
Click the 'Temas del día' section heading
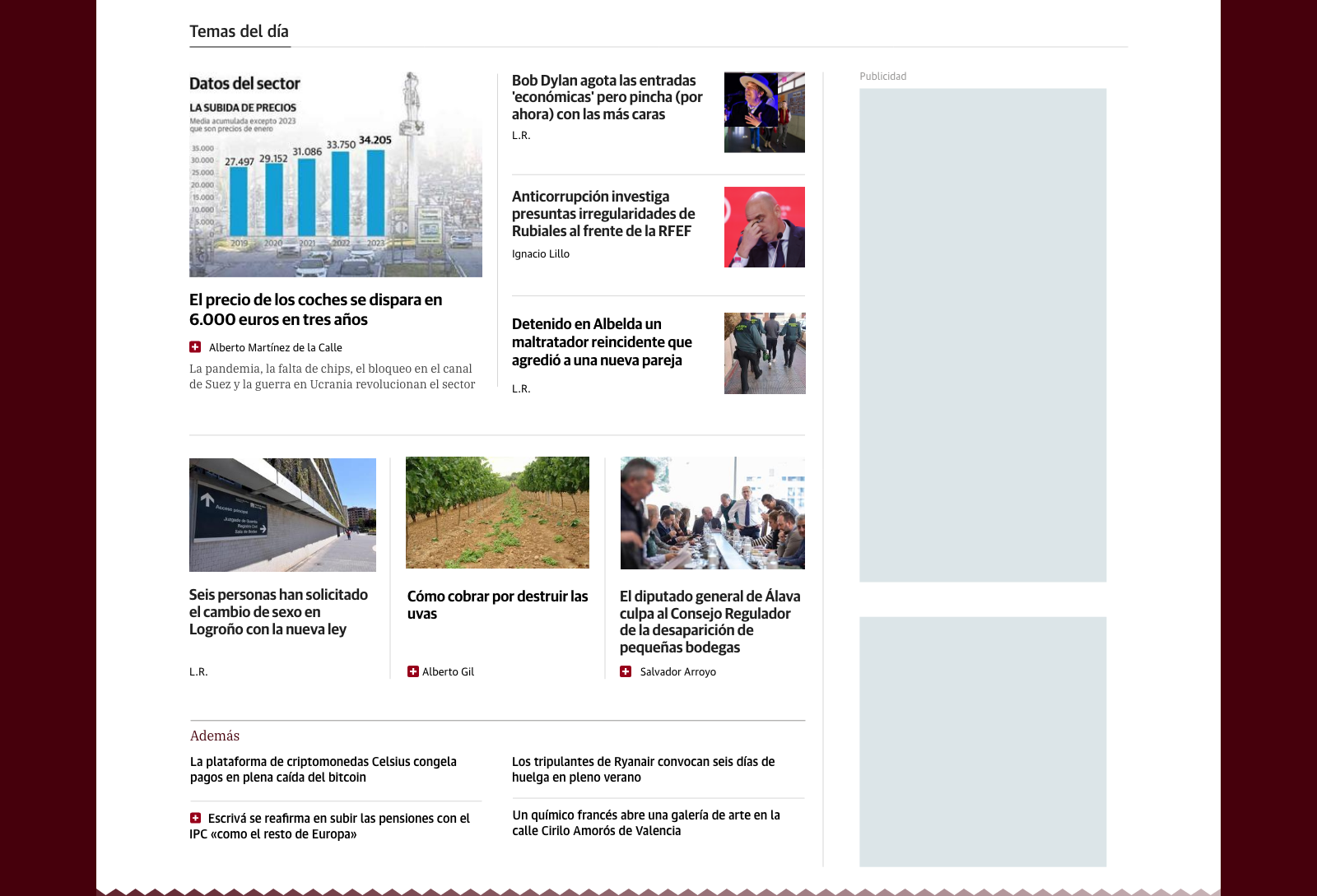click(240, 31)
